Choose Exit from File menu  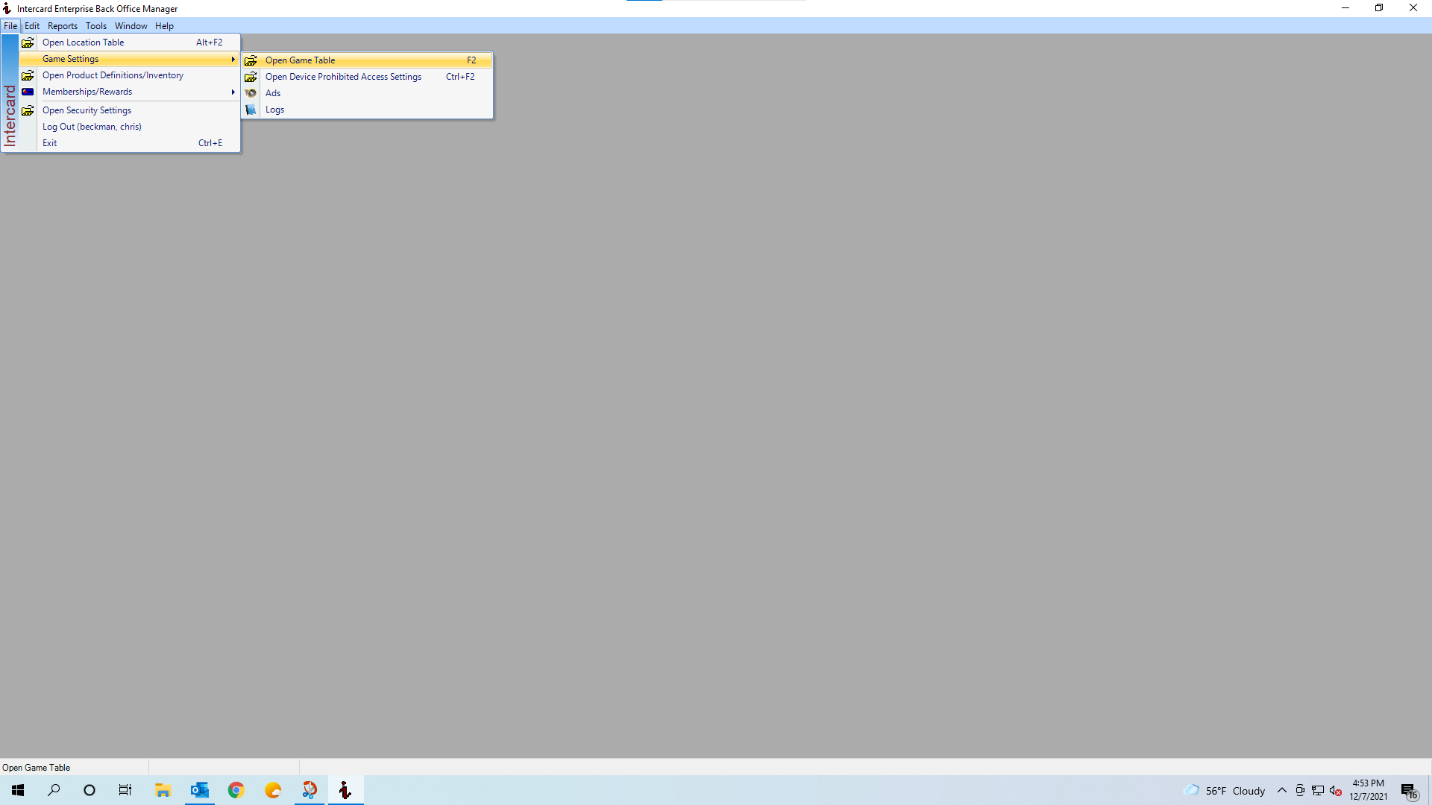130,143
